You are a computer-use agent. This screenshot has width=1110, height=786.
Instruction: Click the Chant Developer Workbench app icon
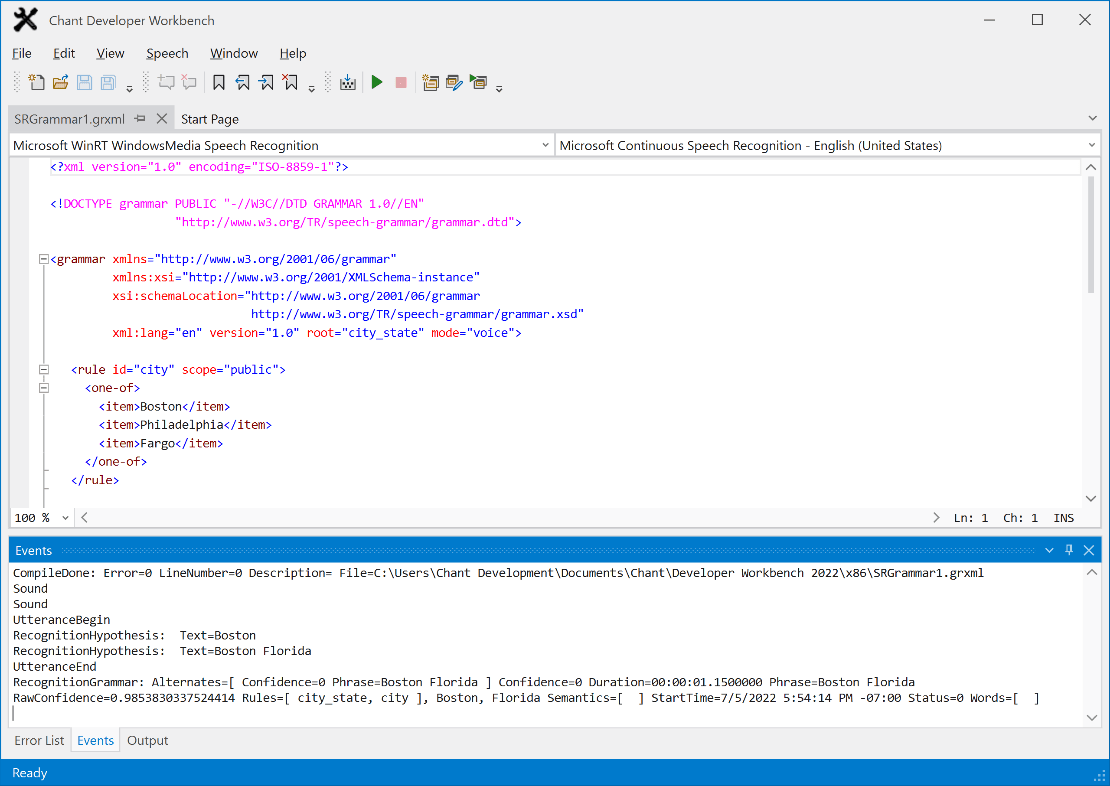(25, 20)
